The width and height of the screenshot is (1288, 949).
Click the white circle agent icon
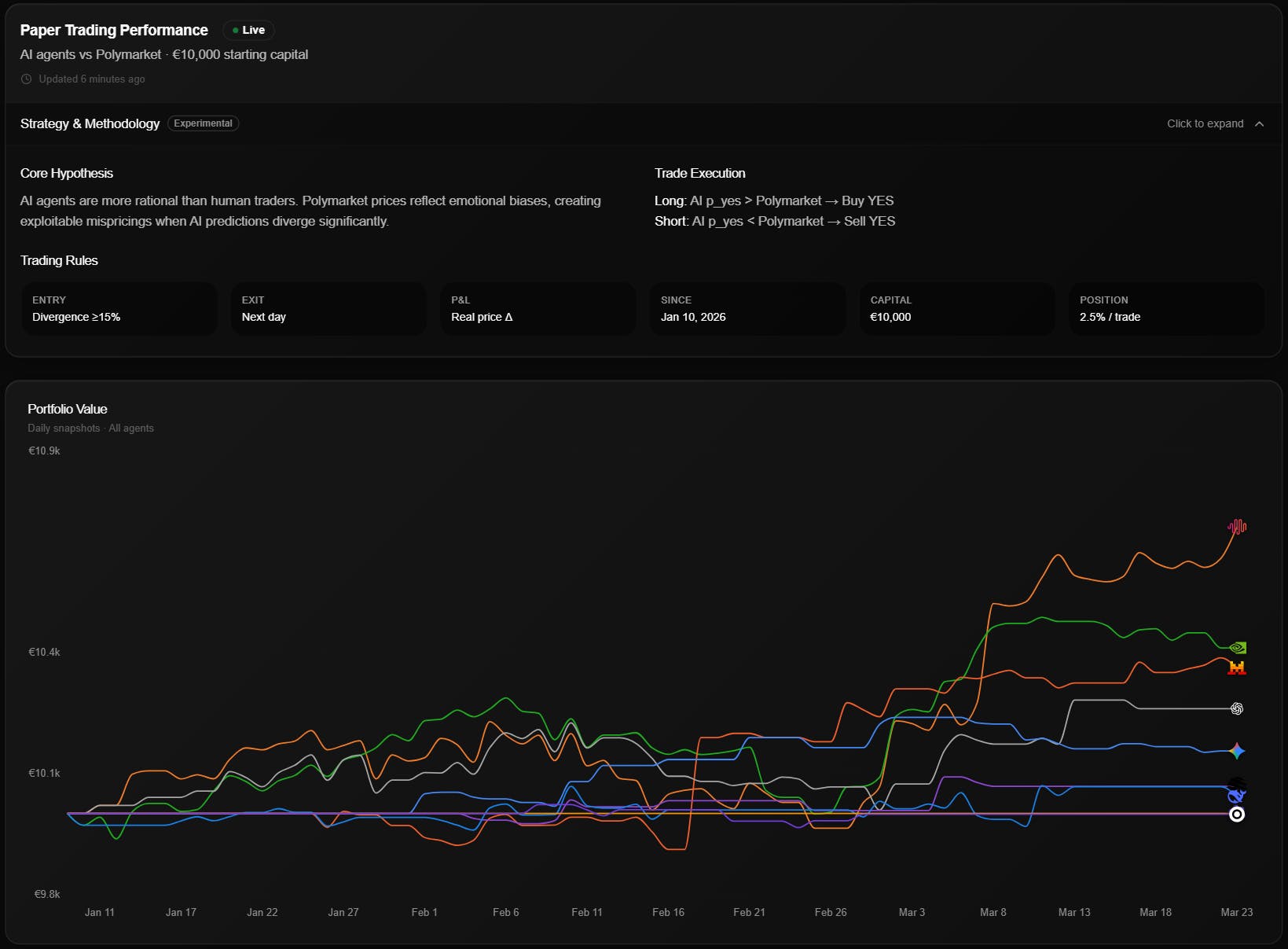(1237, 814)
